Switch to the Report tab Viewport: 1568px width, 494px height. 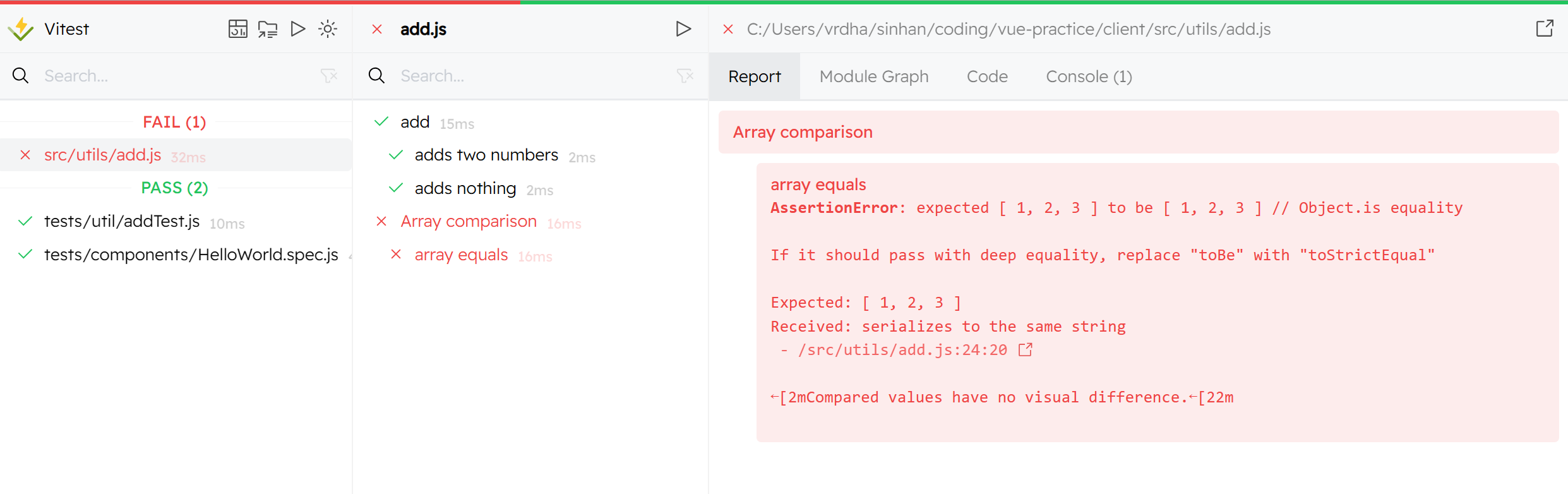coord(755,76)
